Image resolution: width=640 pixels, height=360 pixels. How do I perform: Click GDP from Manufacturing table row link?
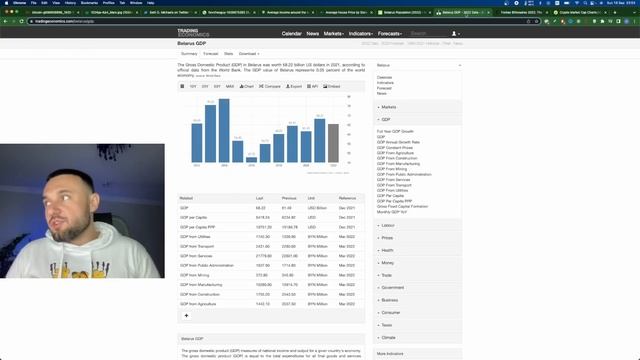(201, 285)
